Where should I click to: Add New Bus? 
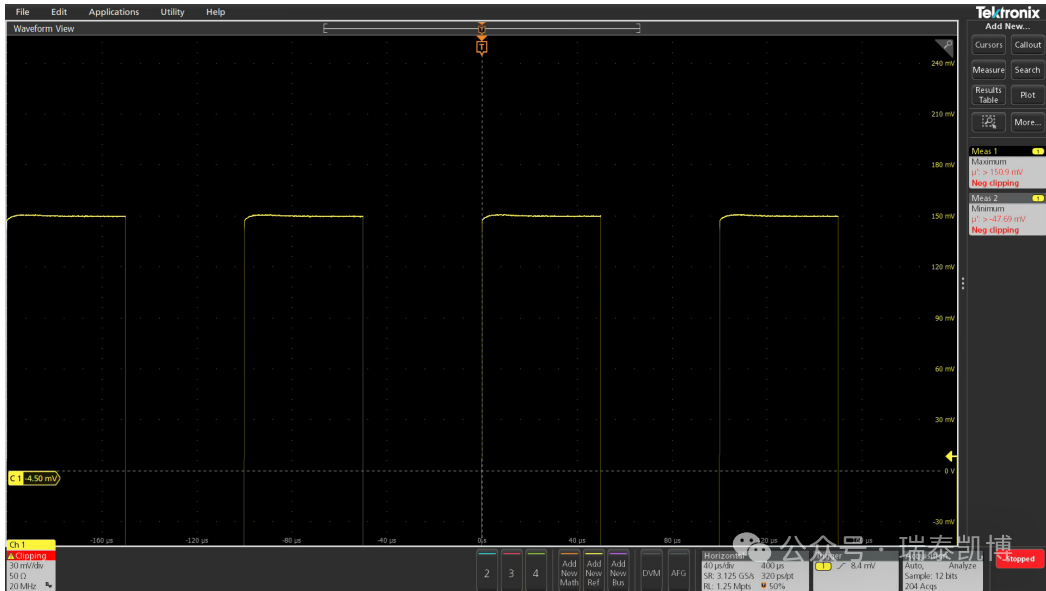(x=618, y=571)
